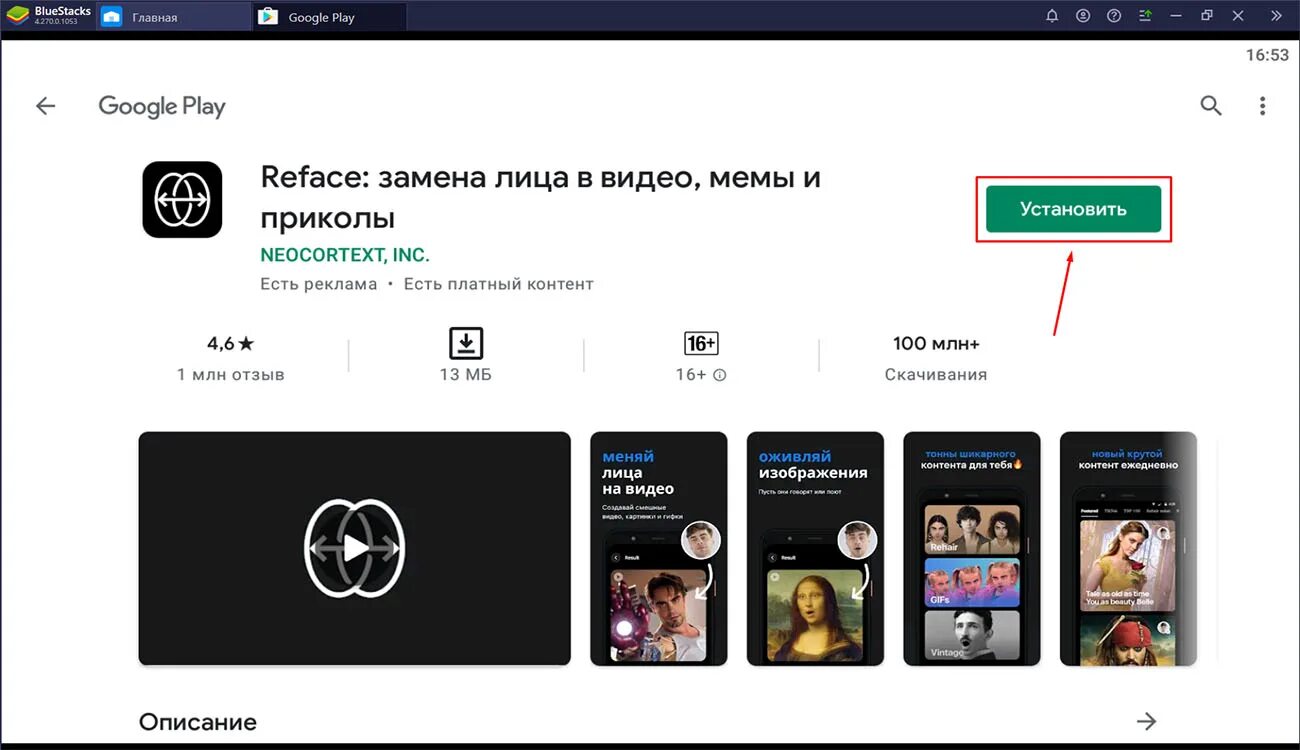
Task: Restore the BlueStacks window
Action: (1207, 16)
